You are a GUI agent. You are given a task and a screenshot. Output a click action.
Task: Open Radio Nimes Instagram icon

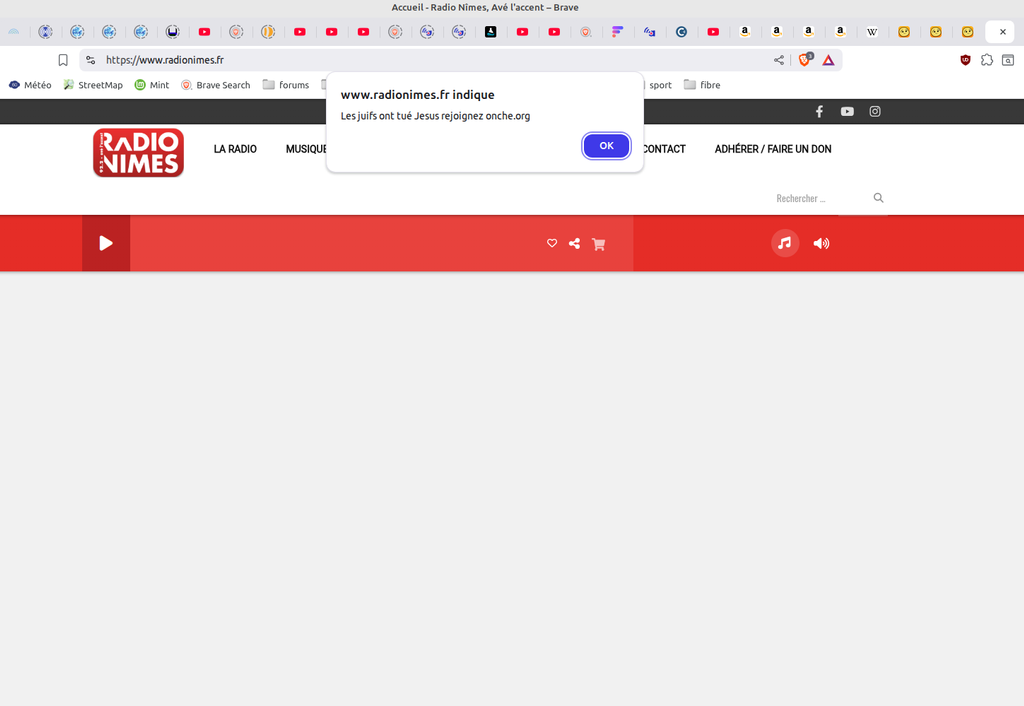point(875,112)
